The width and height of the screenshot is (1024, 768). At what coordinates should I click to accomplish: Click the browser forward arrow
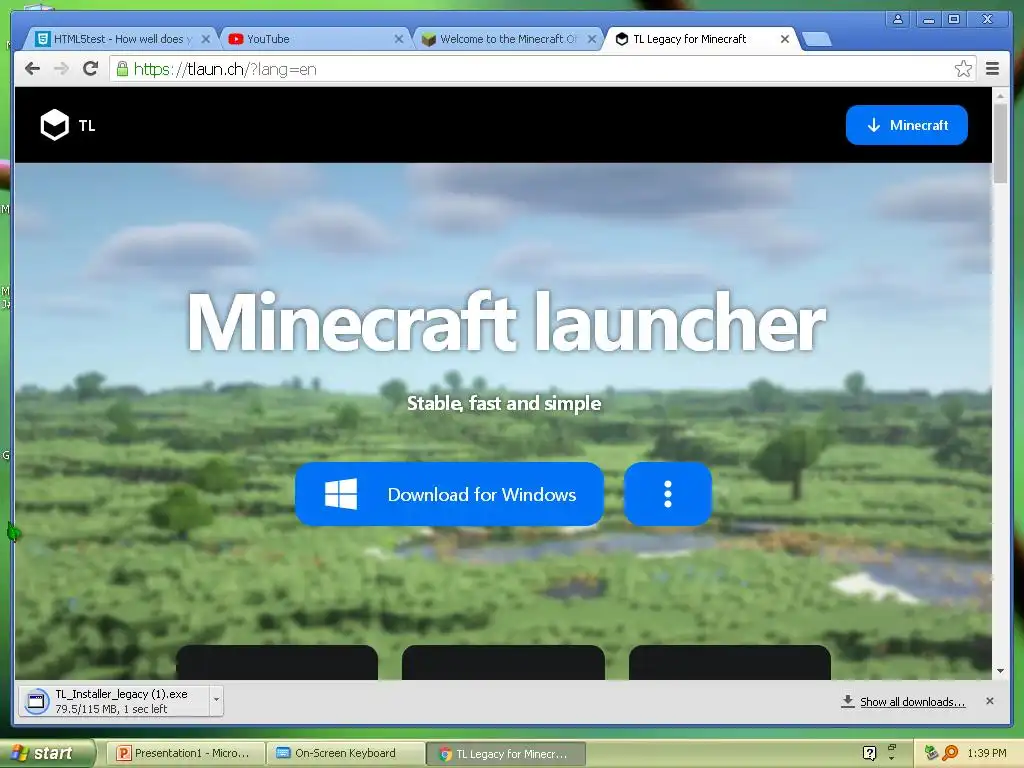click(x=61, y=69)
